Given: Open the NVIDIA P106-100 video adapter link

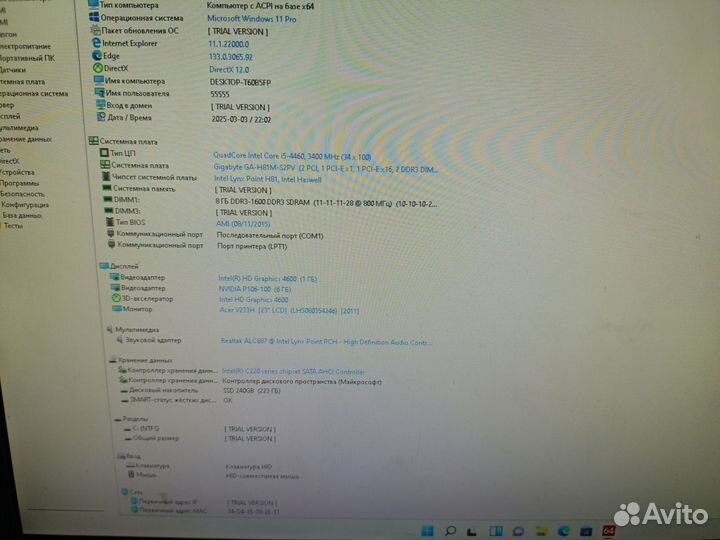Looking at the screenshot, I should (255, 289).
